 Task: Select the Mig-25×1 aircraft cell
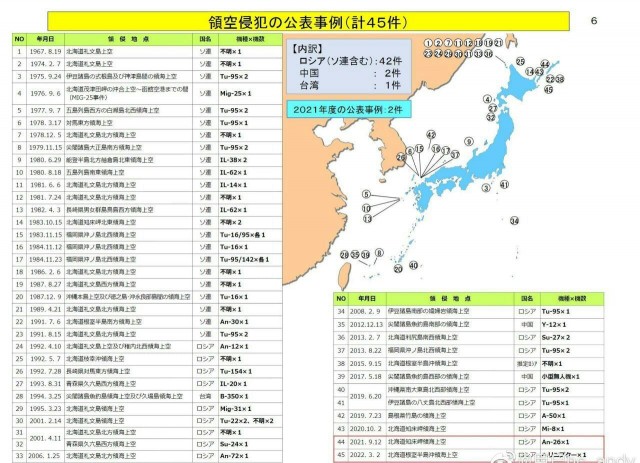(250, 93)
